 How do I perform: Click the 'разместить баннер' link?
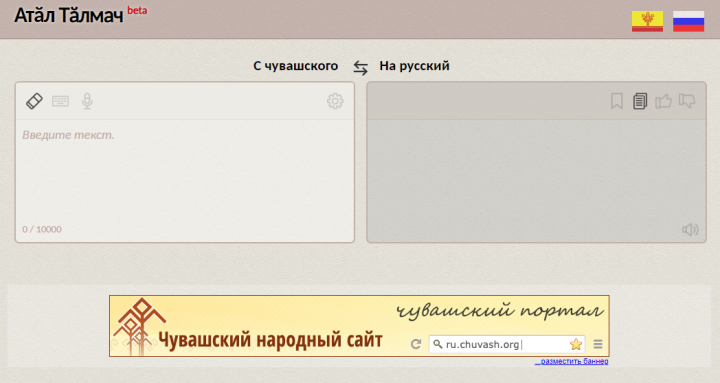(x=572, y=361)
